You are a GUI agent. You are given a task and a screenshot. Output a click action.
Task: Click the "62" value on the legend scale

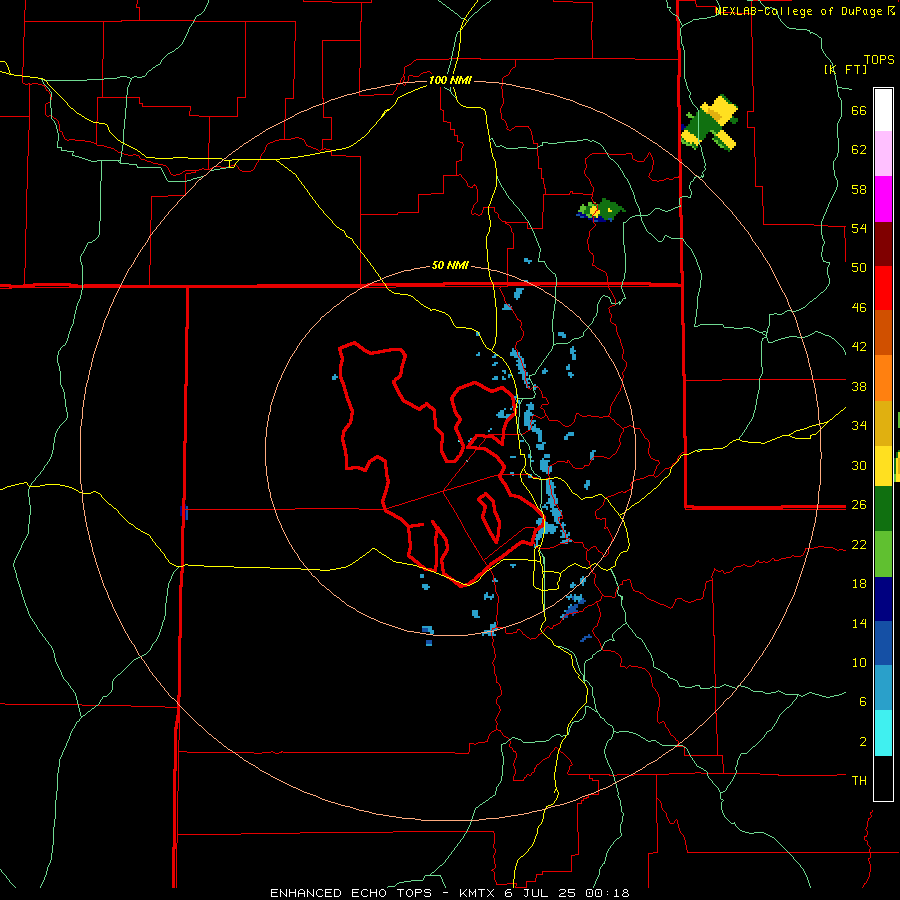(x=859, y=149)
